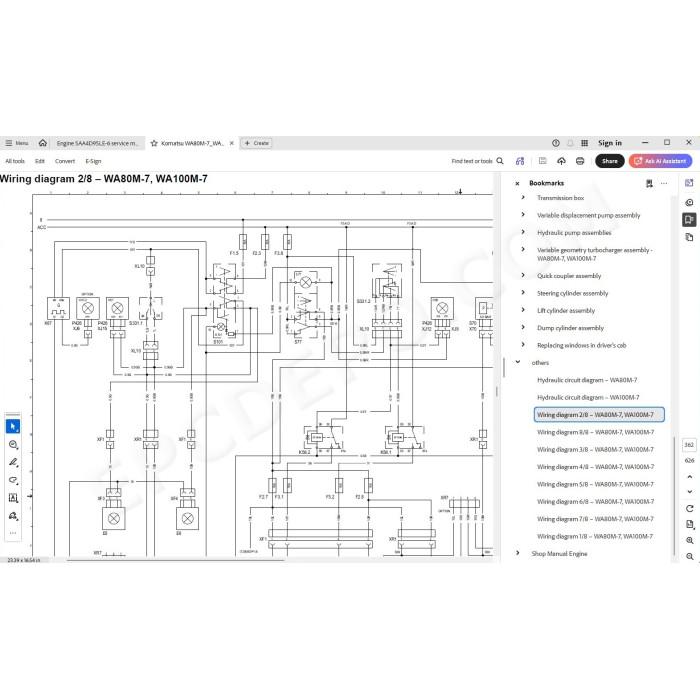Close the Komatsu WA80M-7 tab
700x700 pixels.
[232, 143]
